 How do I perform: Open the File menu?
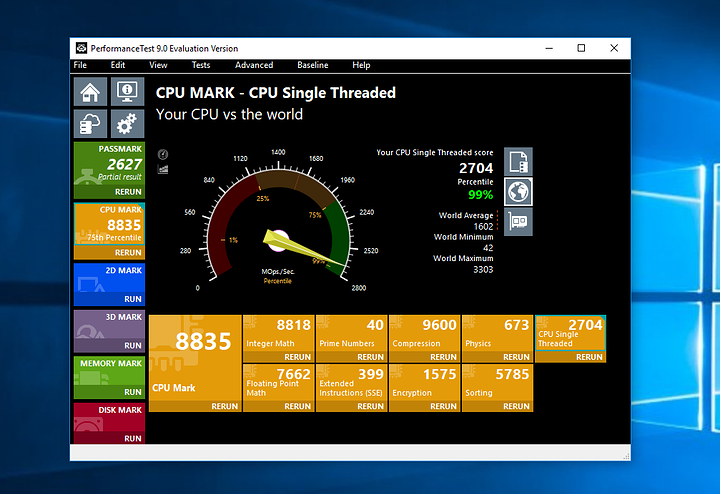point(80,65)
